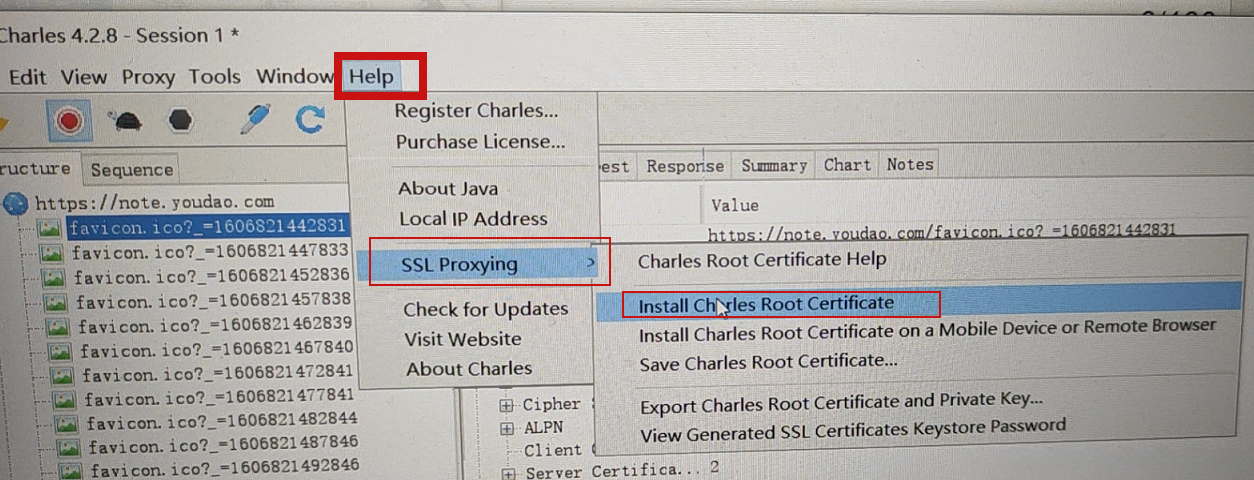Switch to the Sequence tab
The height and width of the screenshot is (480, 1254).
tap(132, 171)
